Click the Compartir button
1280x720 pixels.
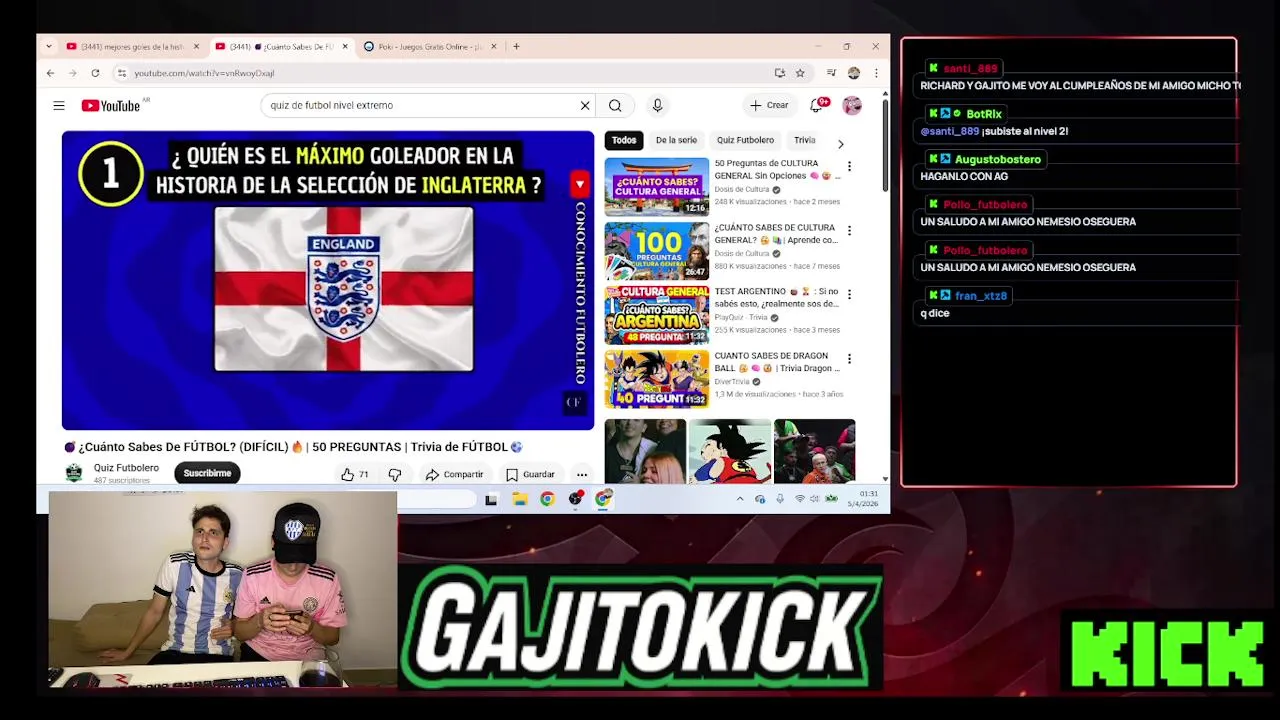[454, 475]
